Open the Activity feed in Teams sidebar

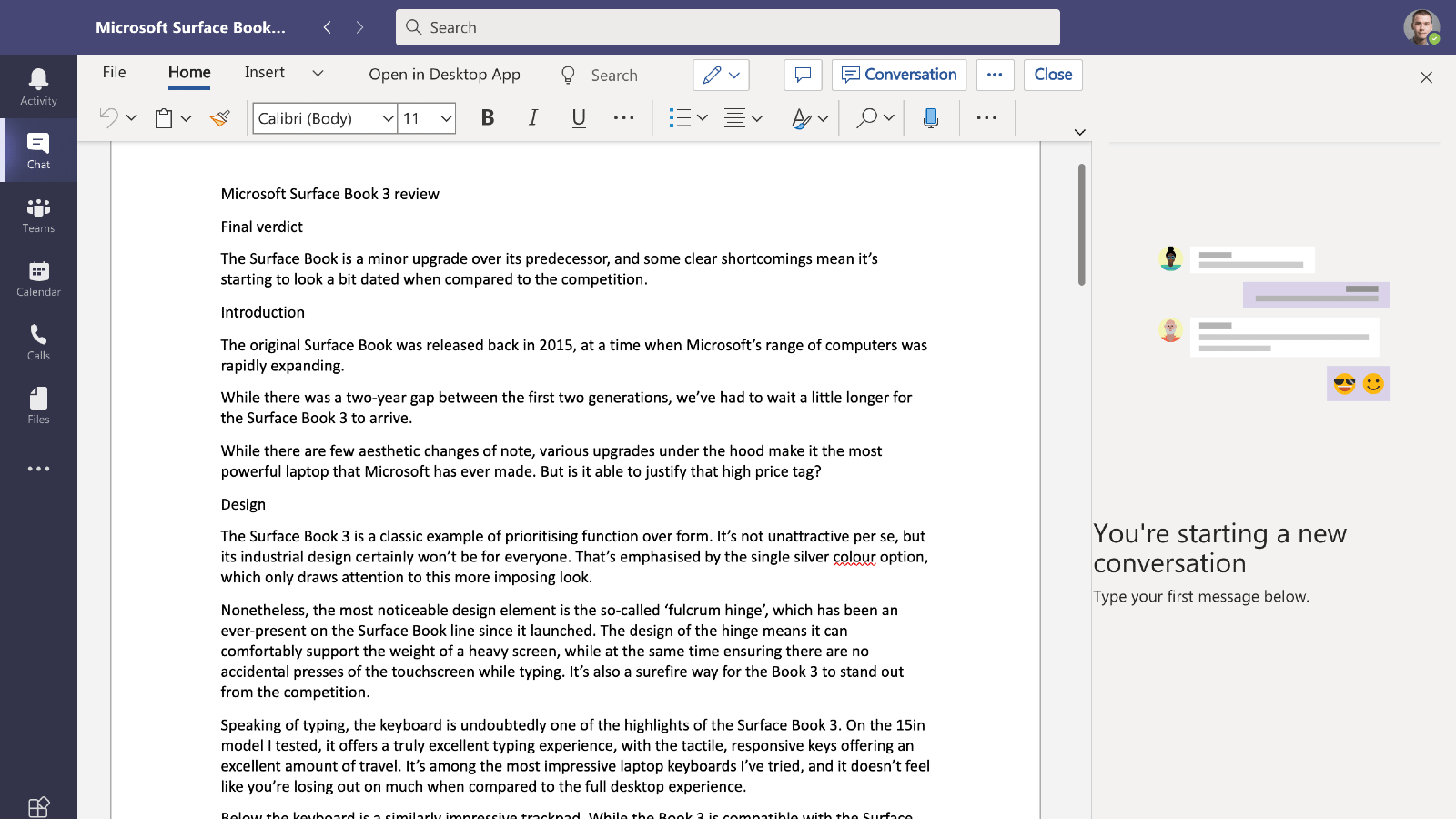(x=38, y=87)
